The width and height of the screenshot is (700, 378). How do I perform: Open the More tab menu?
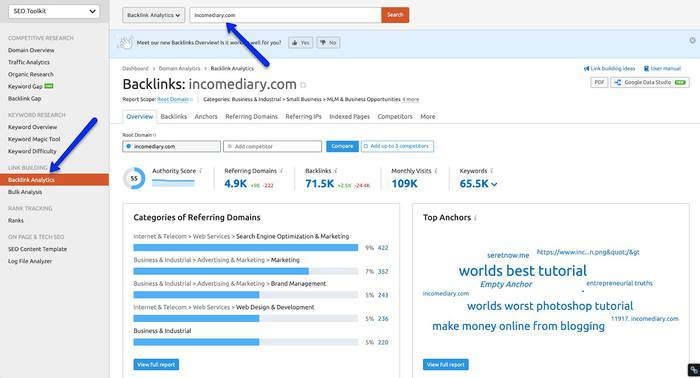click(428, 116)
